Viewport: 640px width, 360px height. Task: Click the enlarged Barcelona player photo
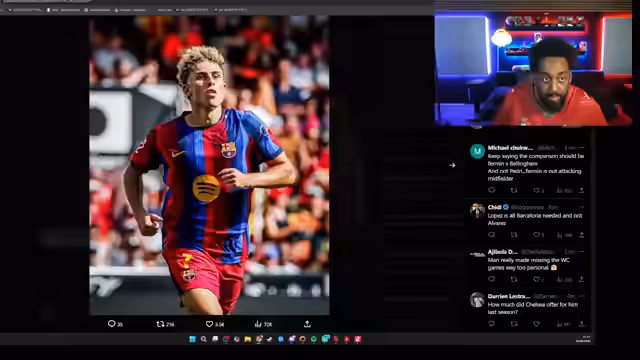(x=209, y=165)
